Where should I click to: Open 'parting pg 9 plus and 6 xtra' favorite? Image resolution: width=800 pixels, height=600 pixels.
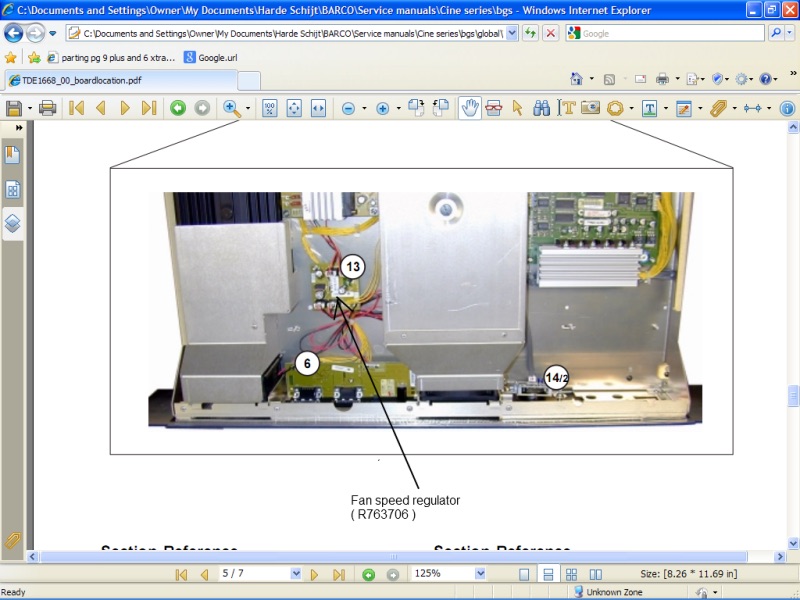tap(111, 58)
